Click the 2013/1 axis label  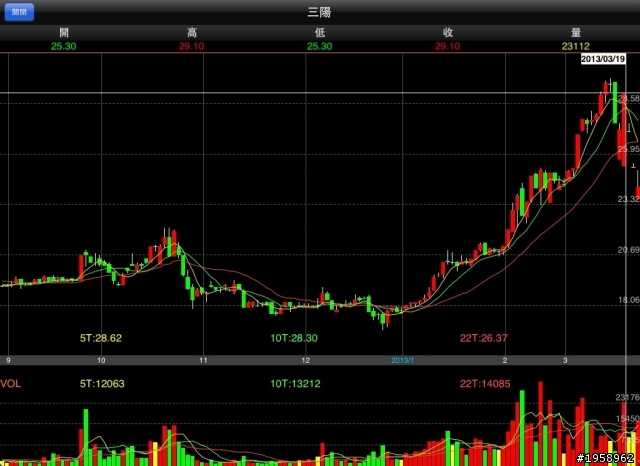pyautogui.click(x=402, y=360)
